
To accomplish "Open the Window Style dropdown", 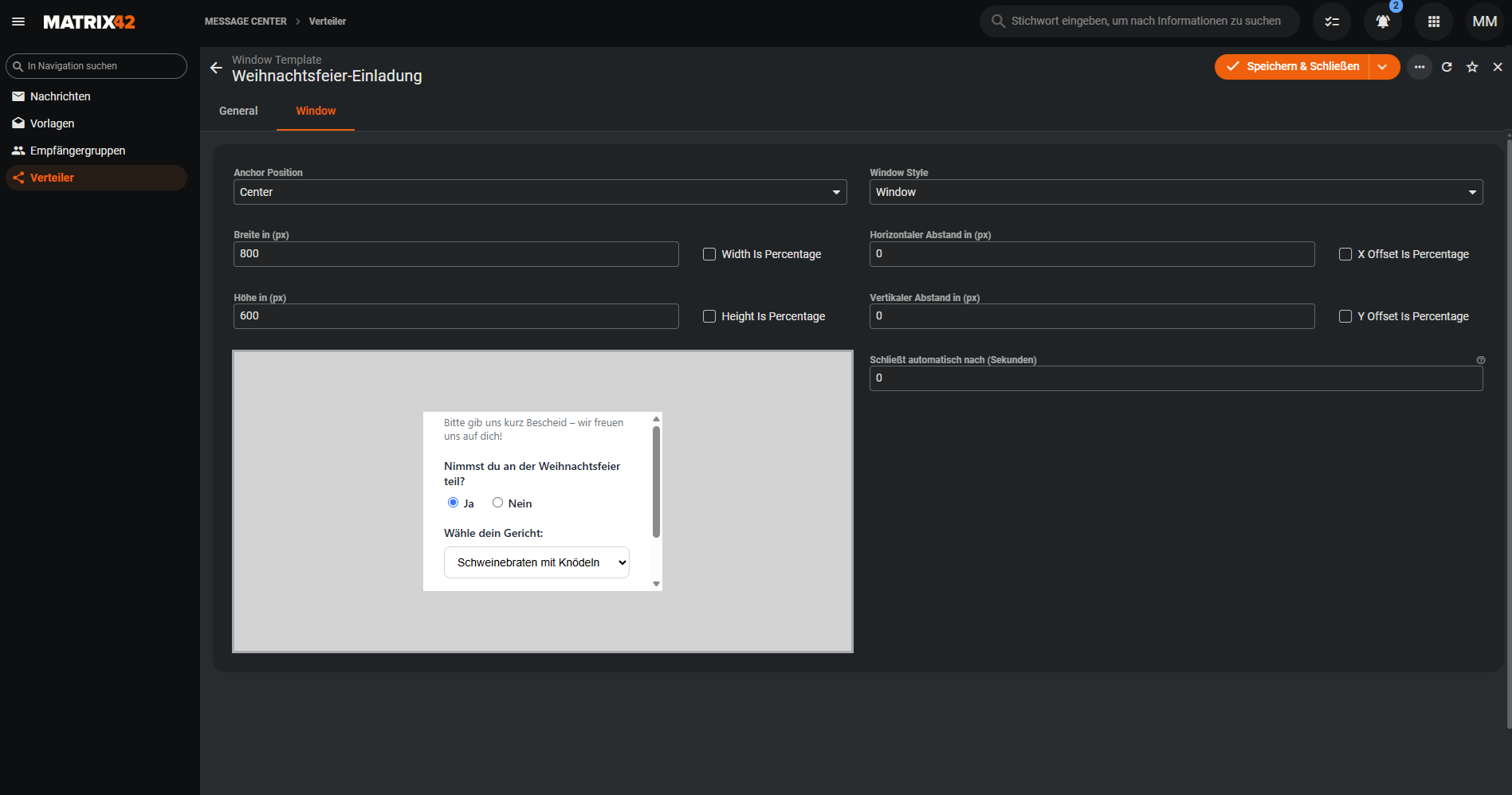I will coord(1176,192).
